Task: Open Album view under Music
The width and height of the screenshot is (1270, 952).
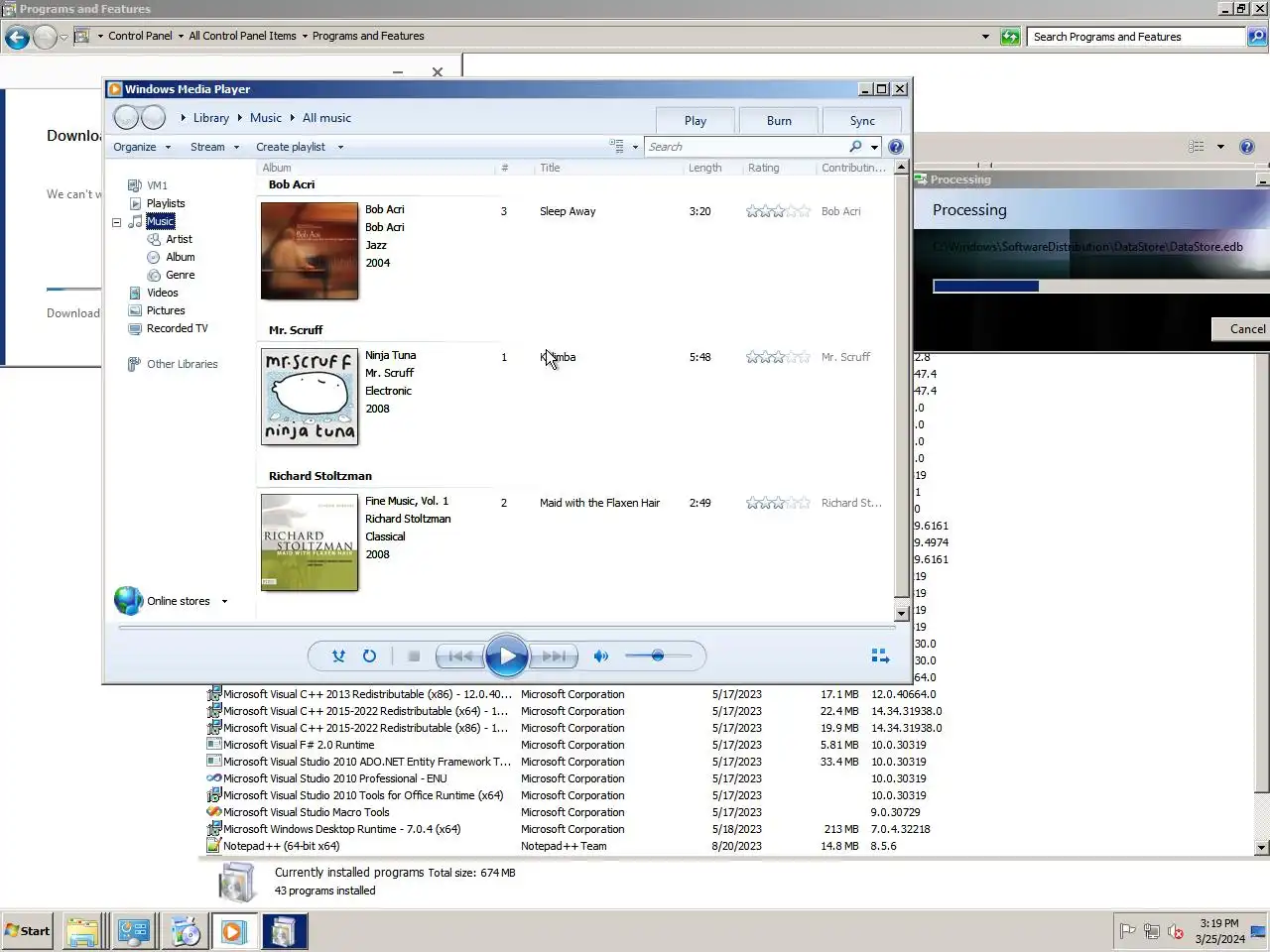Action: coord(180,257)
